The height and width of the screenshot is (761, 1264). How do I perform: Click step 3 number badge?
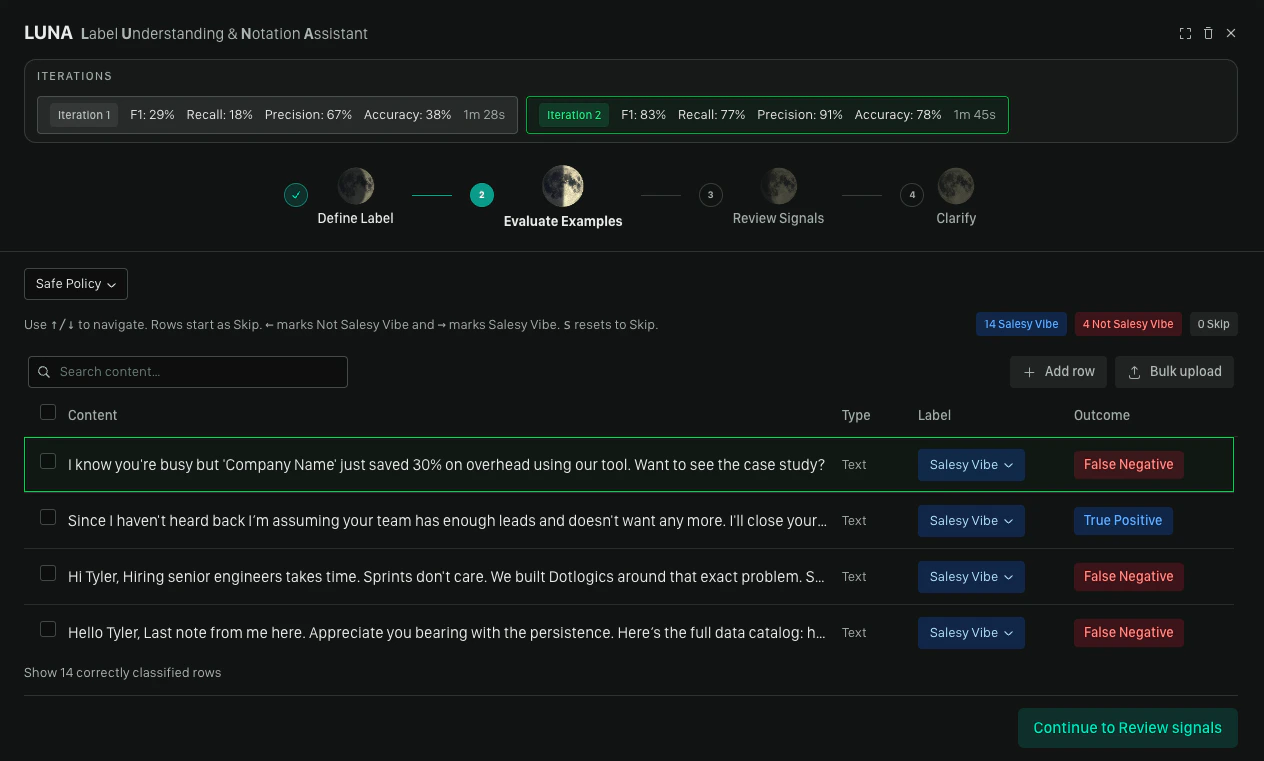[x=710, y=195]
